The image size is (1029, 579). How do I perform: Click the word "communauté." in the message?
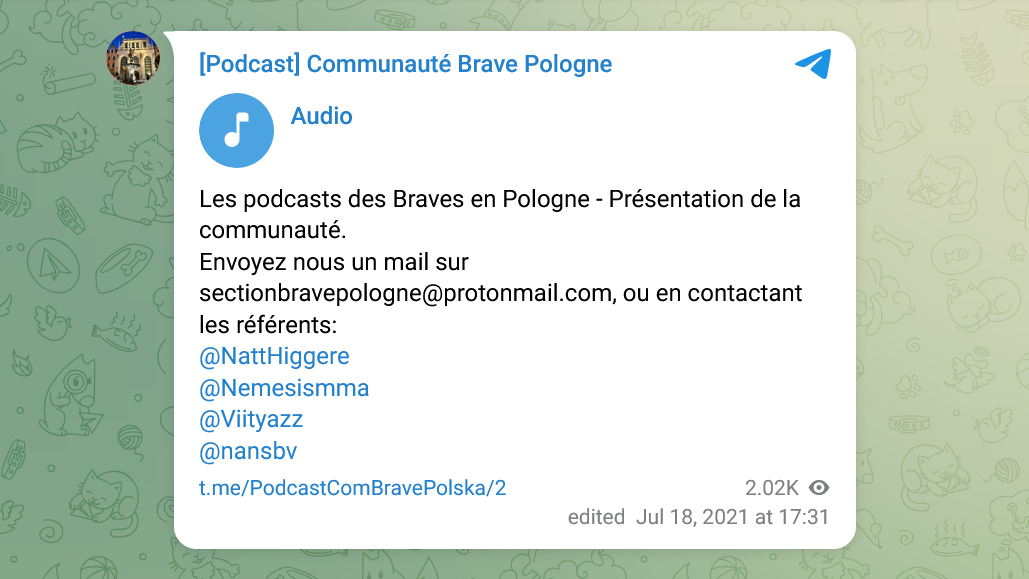[272, 230]
